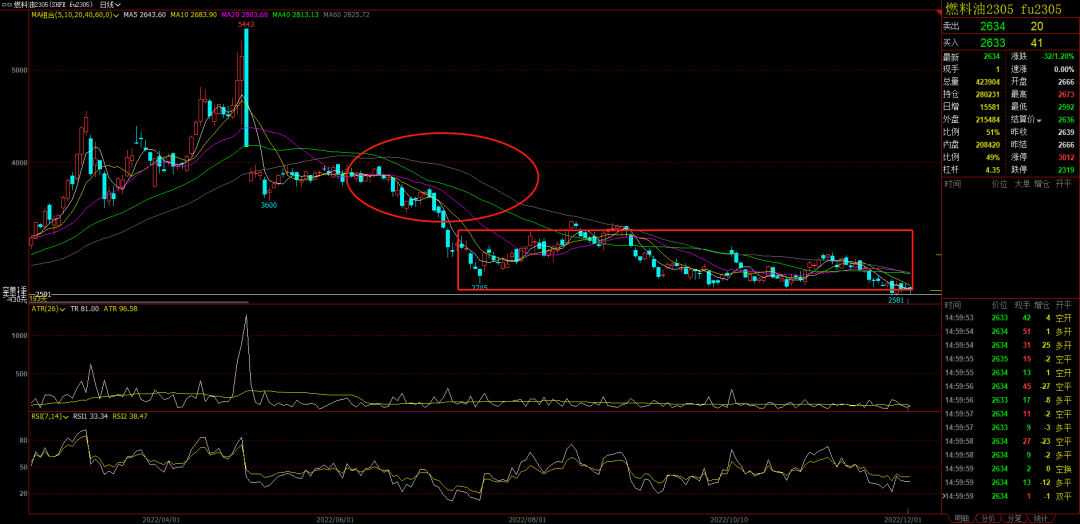Image resolution: width=1080 pixels, height=524 pixels.
Task: Select the tick row with 现手 45
Action: click(1008, 386)
